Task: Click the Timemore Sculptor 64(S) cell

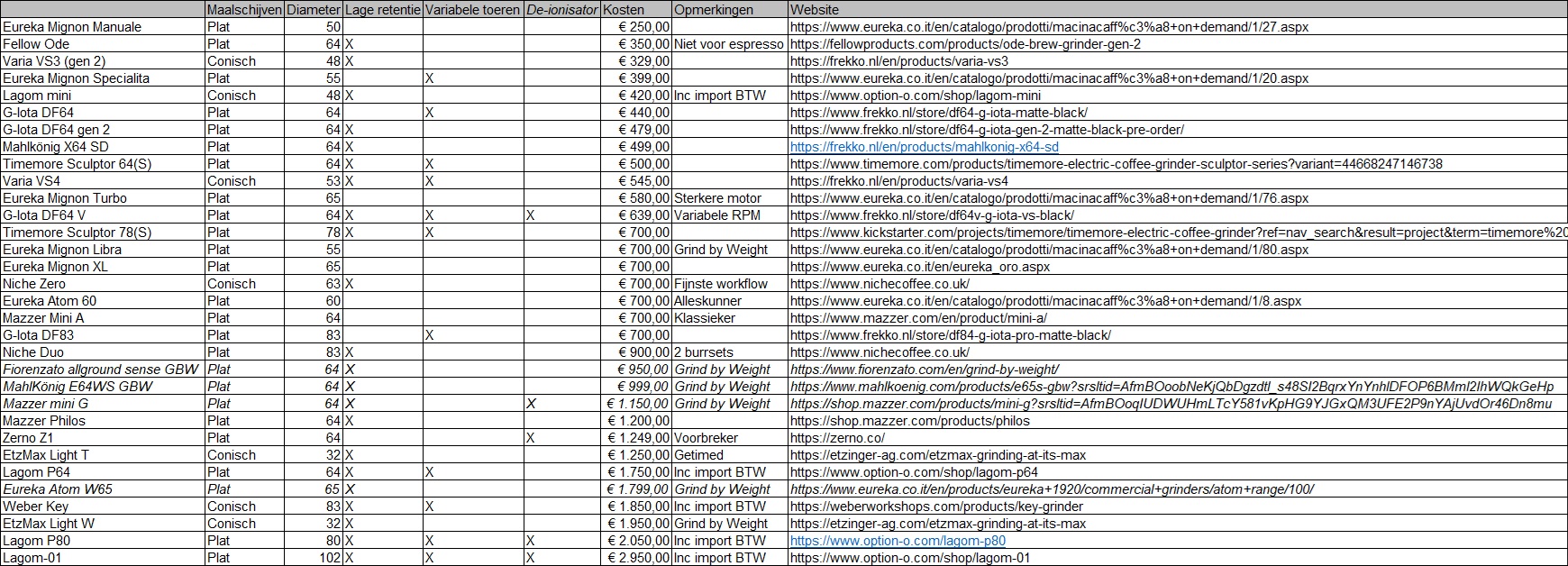Action: (103, 164)
